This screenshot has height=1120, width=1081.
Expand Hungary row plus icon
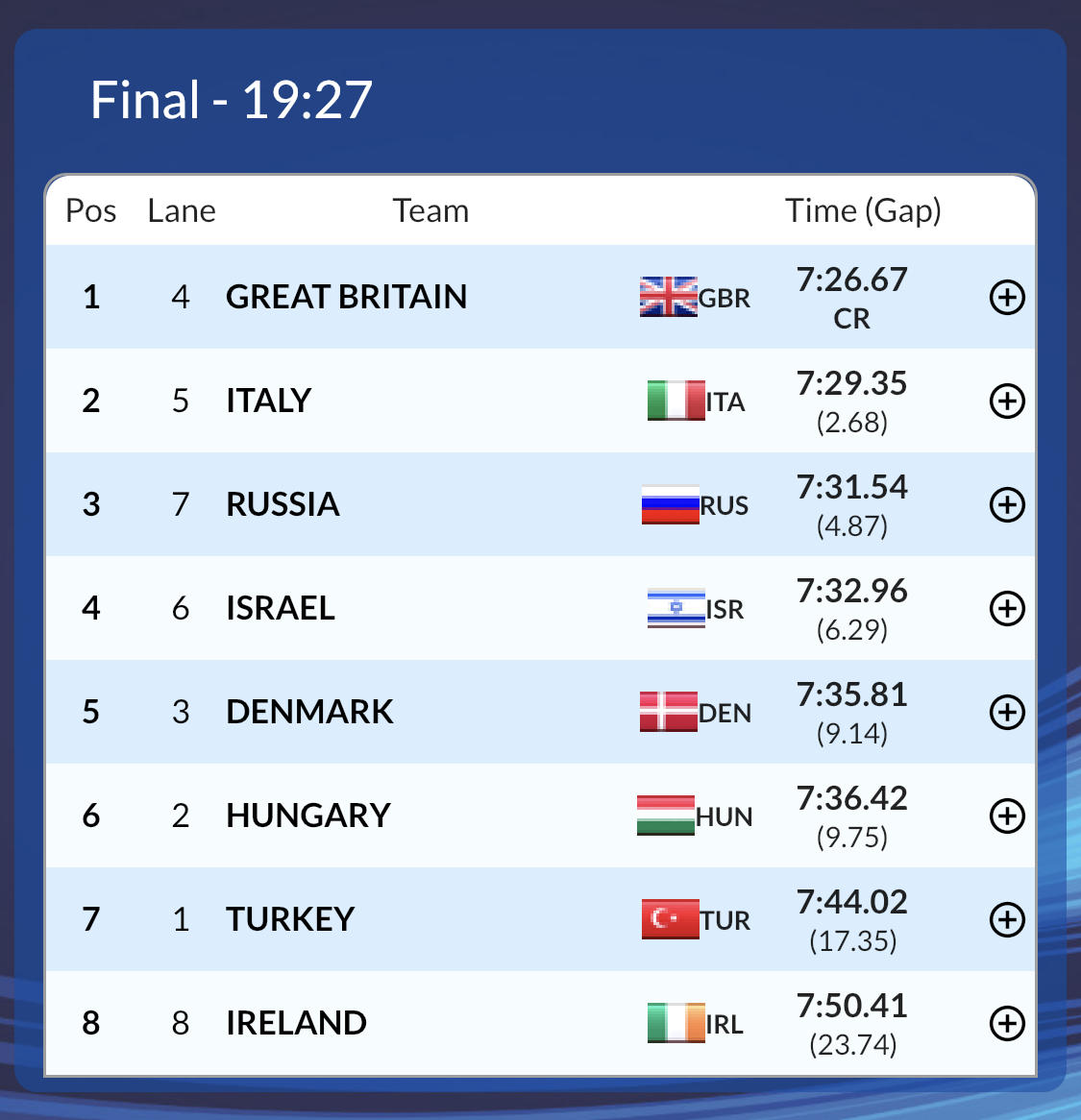pyautogui.click(x=1007, y=816)
